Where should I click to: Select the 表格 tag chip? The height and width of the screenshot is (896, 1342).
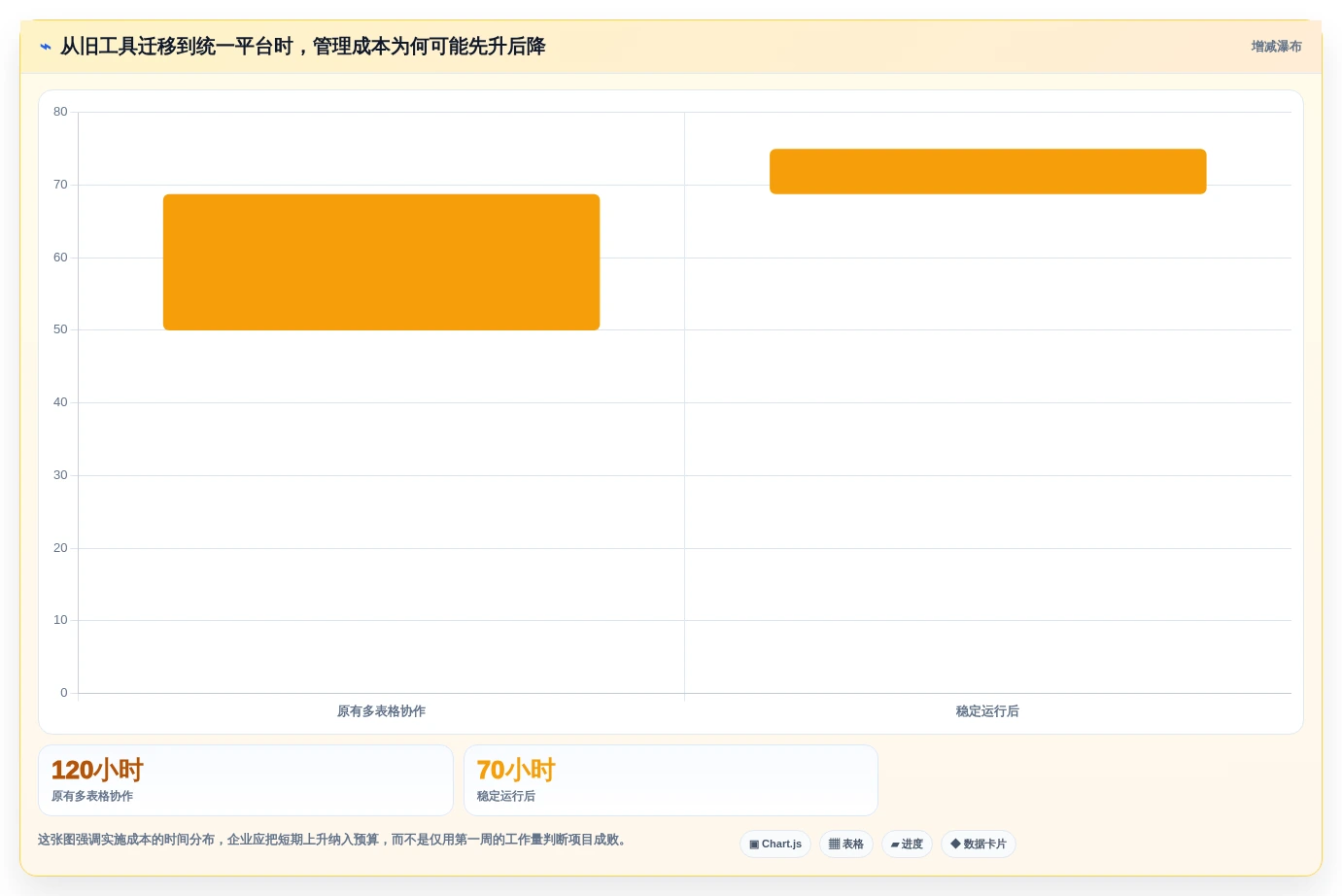click(846, 844)
